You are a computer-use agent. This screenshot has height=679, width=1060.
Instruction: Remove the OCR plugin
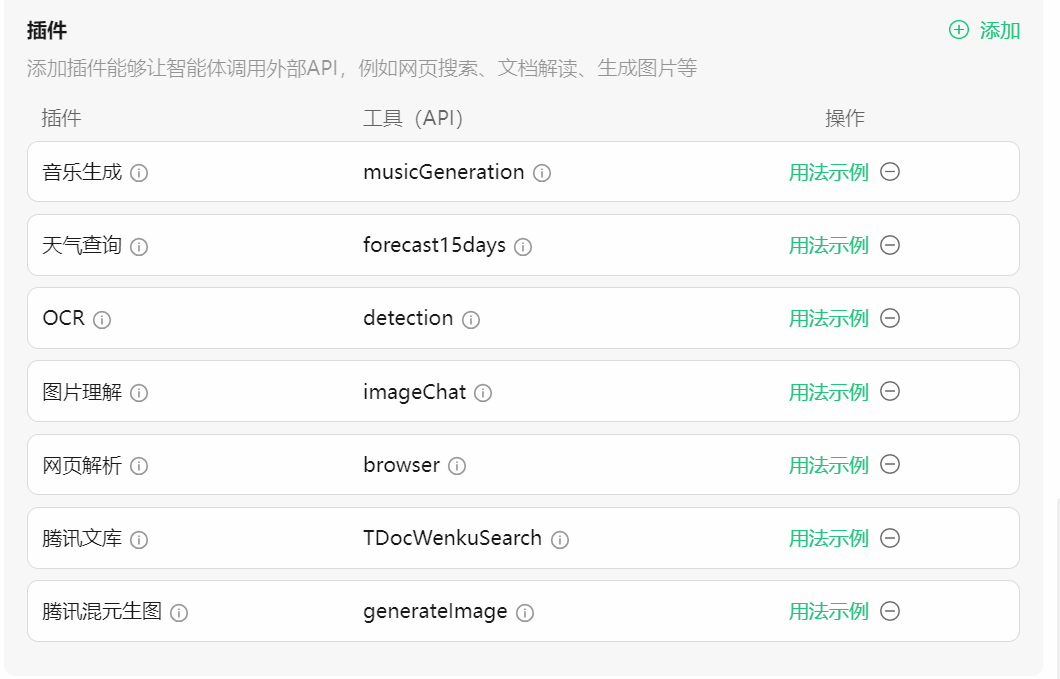click(890, 318)
